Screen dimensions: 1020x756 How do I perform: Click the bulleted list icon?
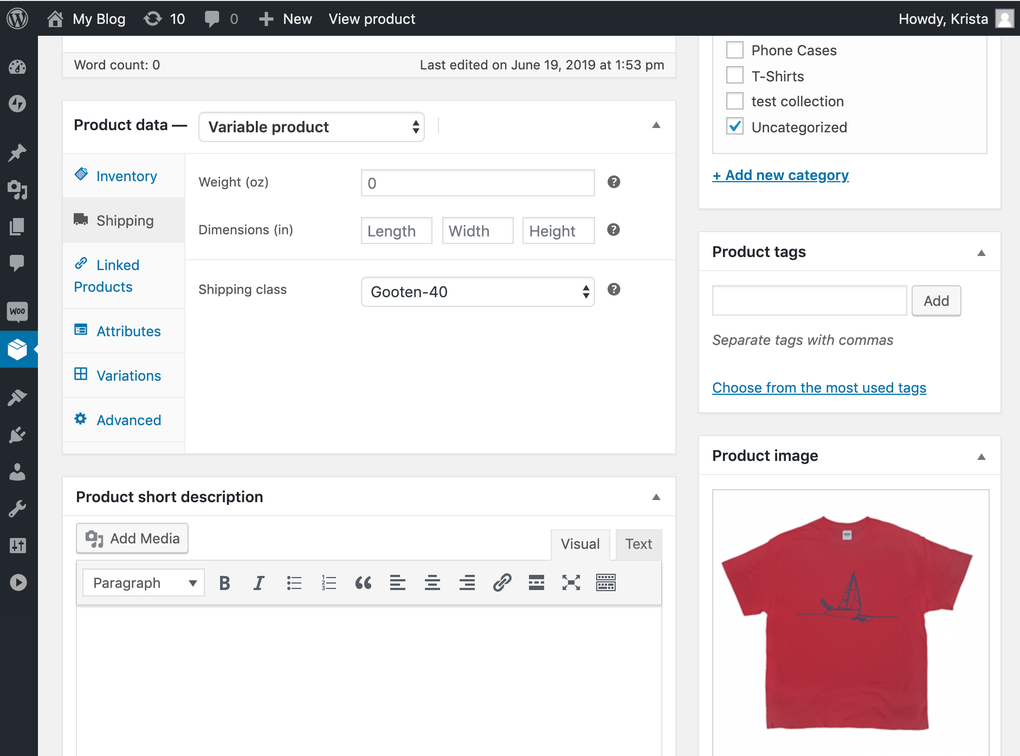click(294, 583)
